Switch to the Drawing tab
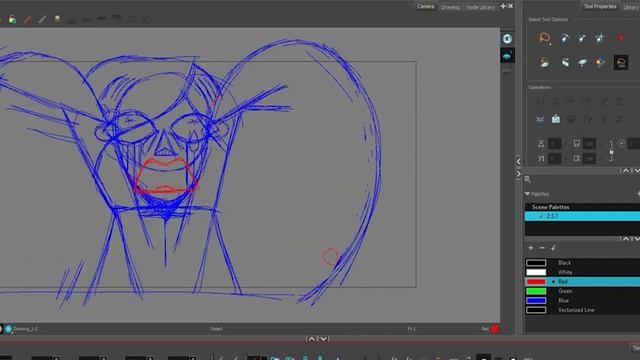 click(x=450, y=7)
